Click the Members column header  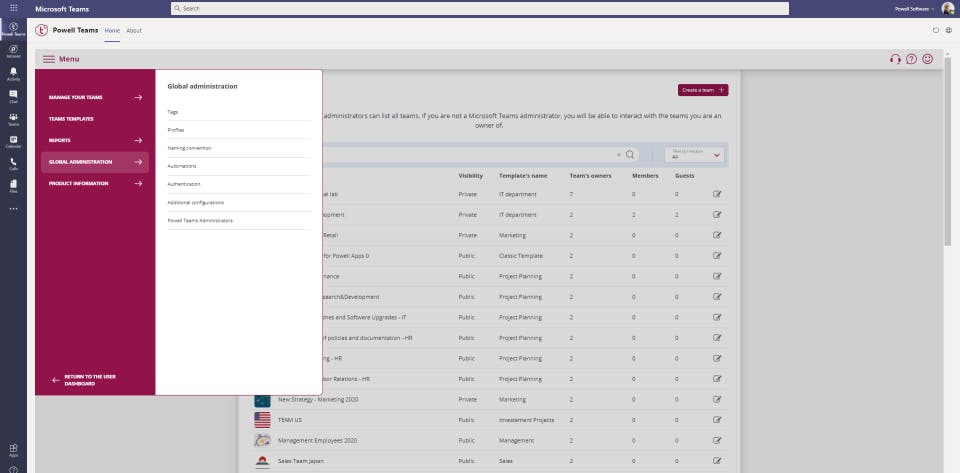point(645,176)
